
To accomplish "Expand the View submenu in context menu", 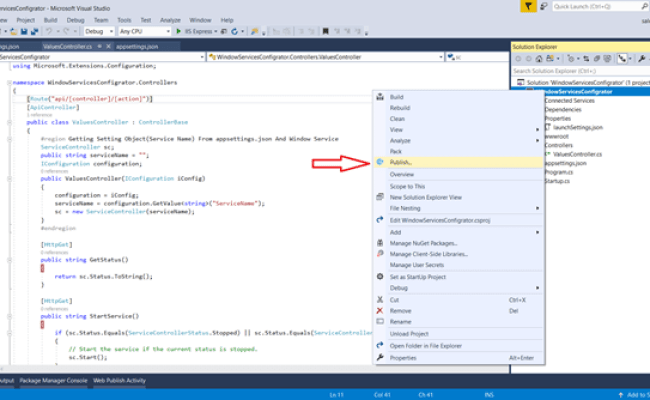I will coord(458,130).
